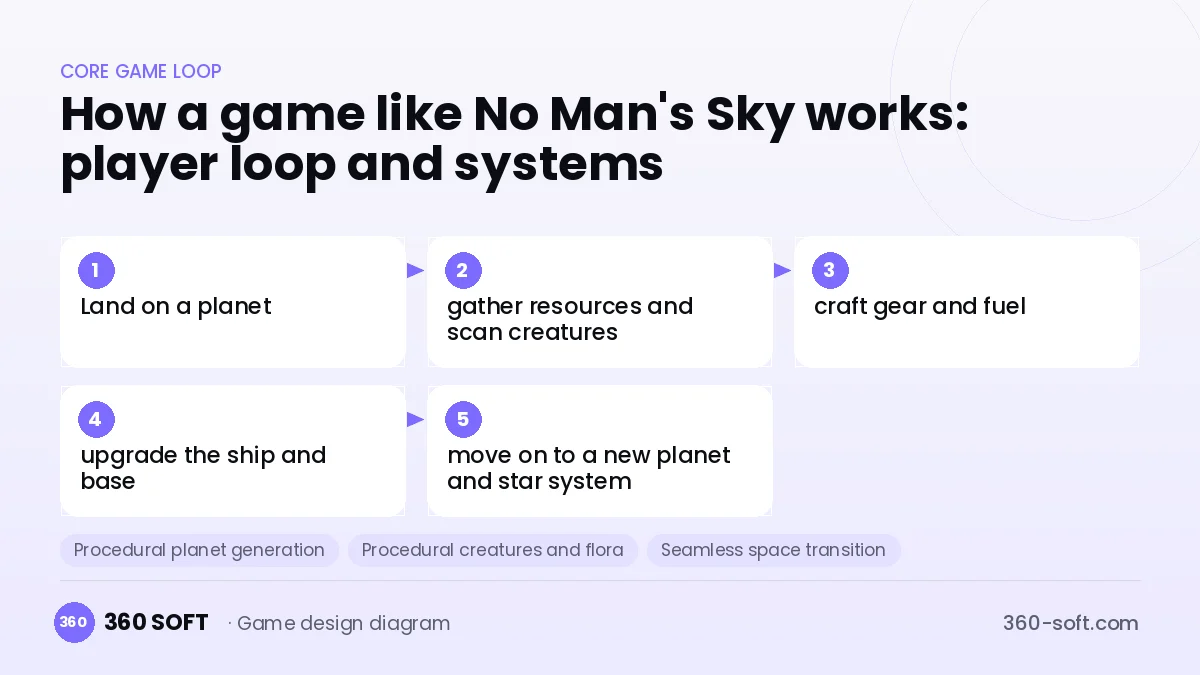Click the 'Procedural creatures and flora' tag
Viewport: 1200px width, 675px height.
coord(493,550)
